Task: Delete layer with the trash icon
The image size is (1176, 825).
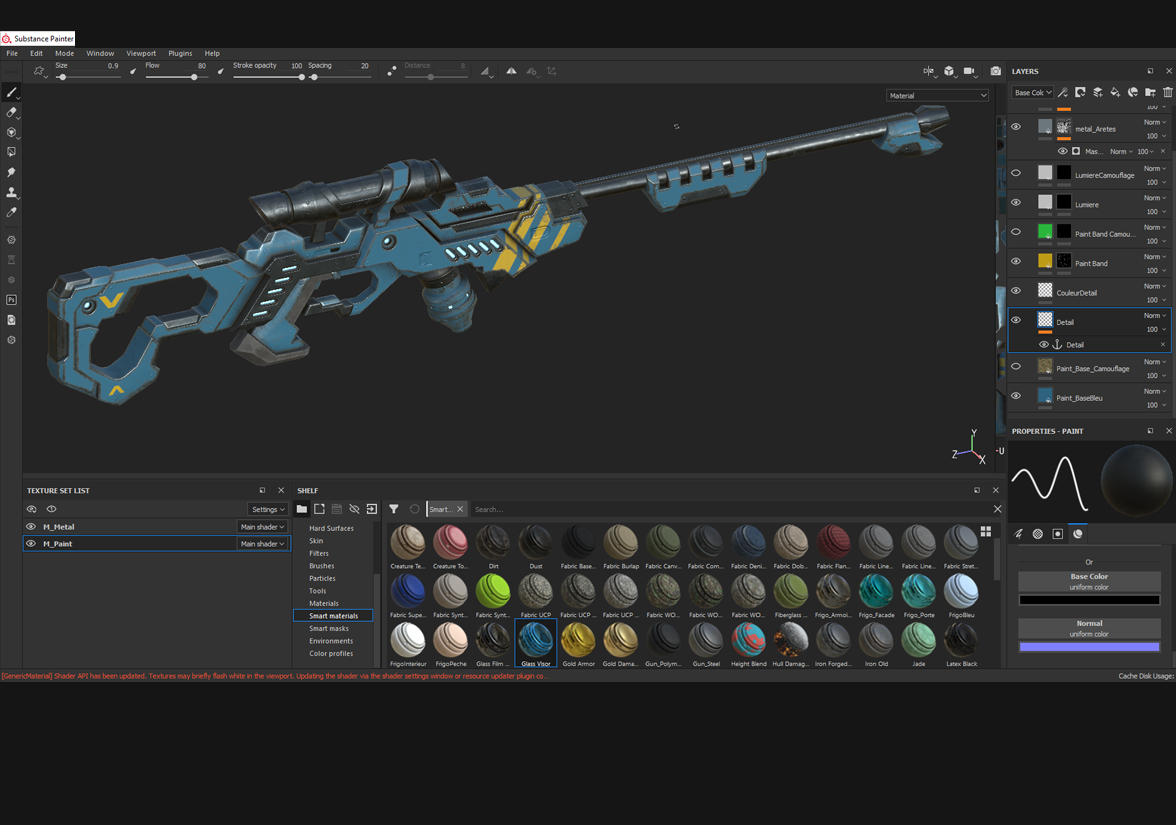Action: 1167,93
